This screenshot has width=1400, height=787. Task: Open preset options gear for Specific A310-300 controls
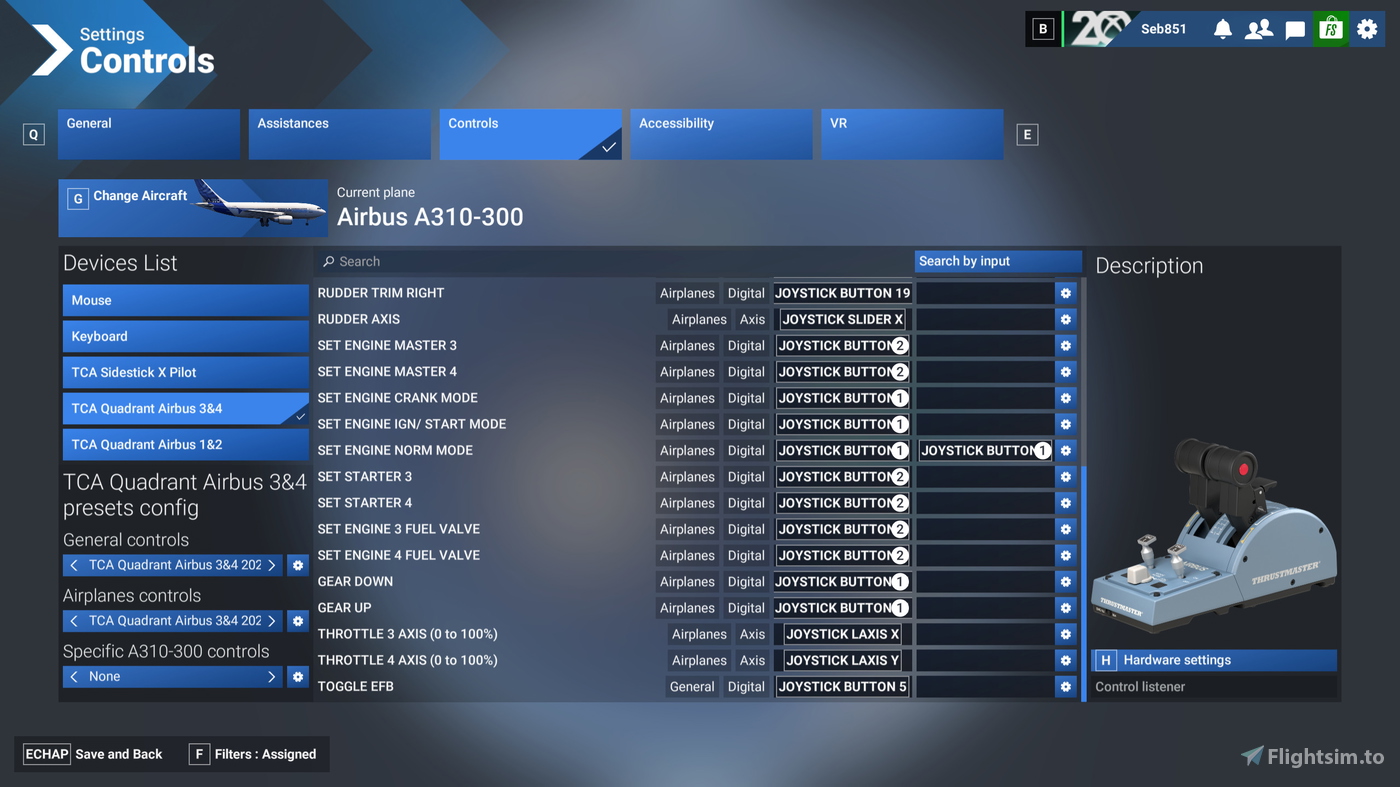pos(297,676)
